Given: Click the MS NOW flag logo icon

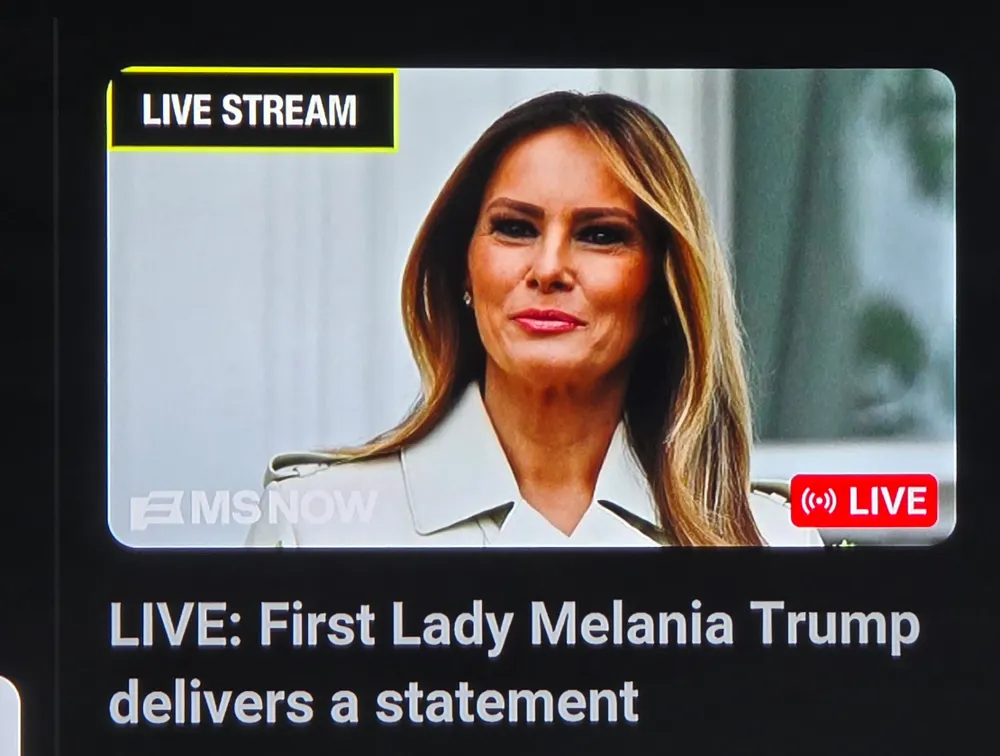Looking at the screenshot, I should coord(158,512).
